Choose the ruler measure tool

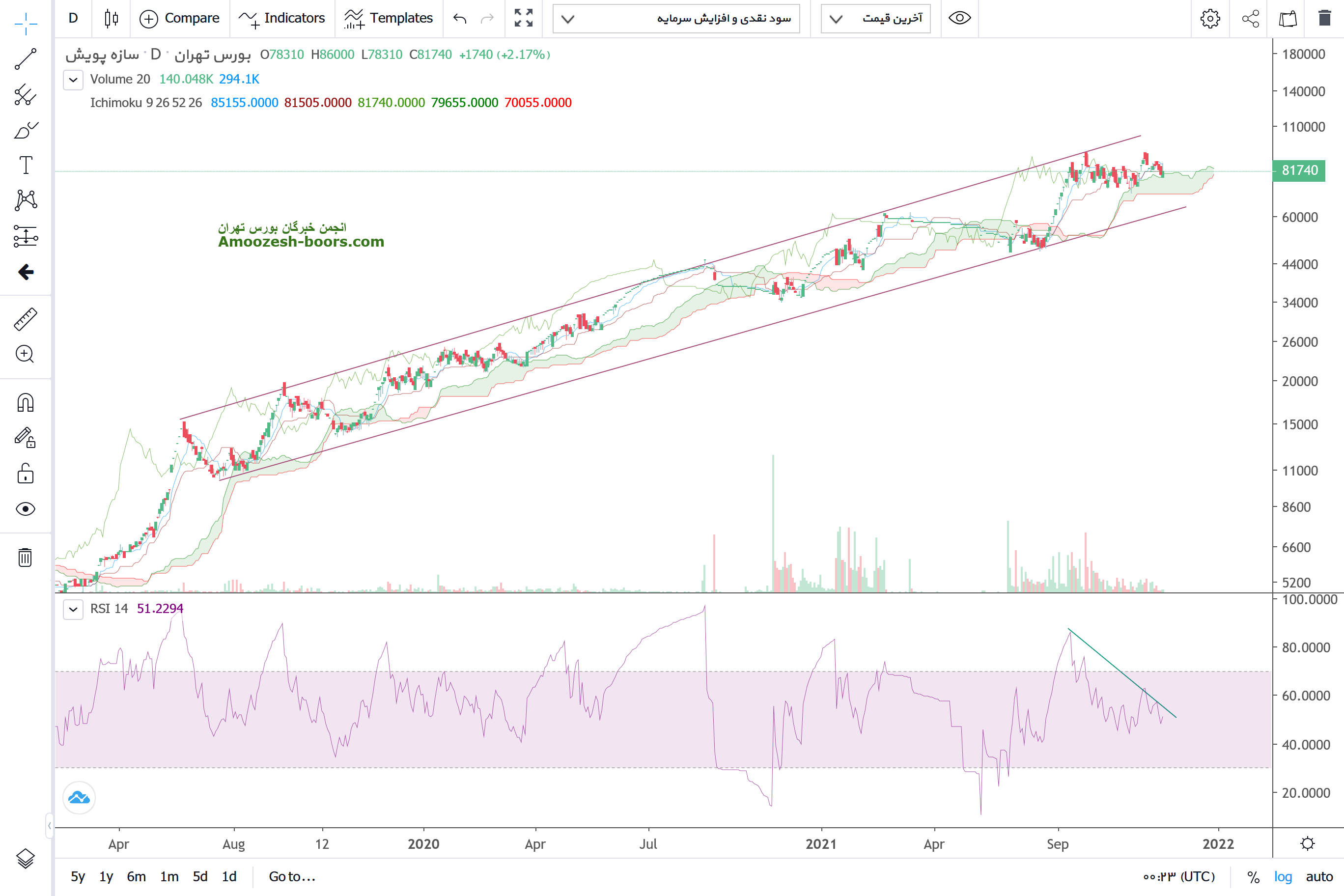[26, 319]
